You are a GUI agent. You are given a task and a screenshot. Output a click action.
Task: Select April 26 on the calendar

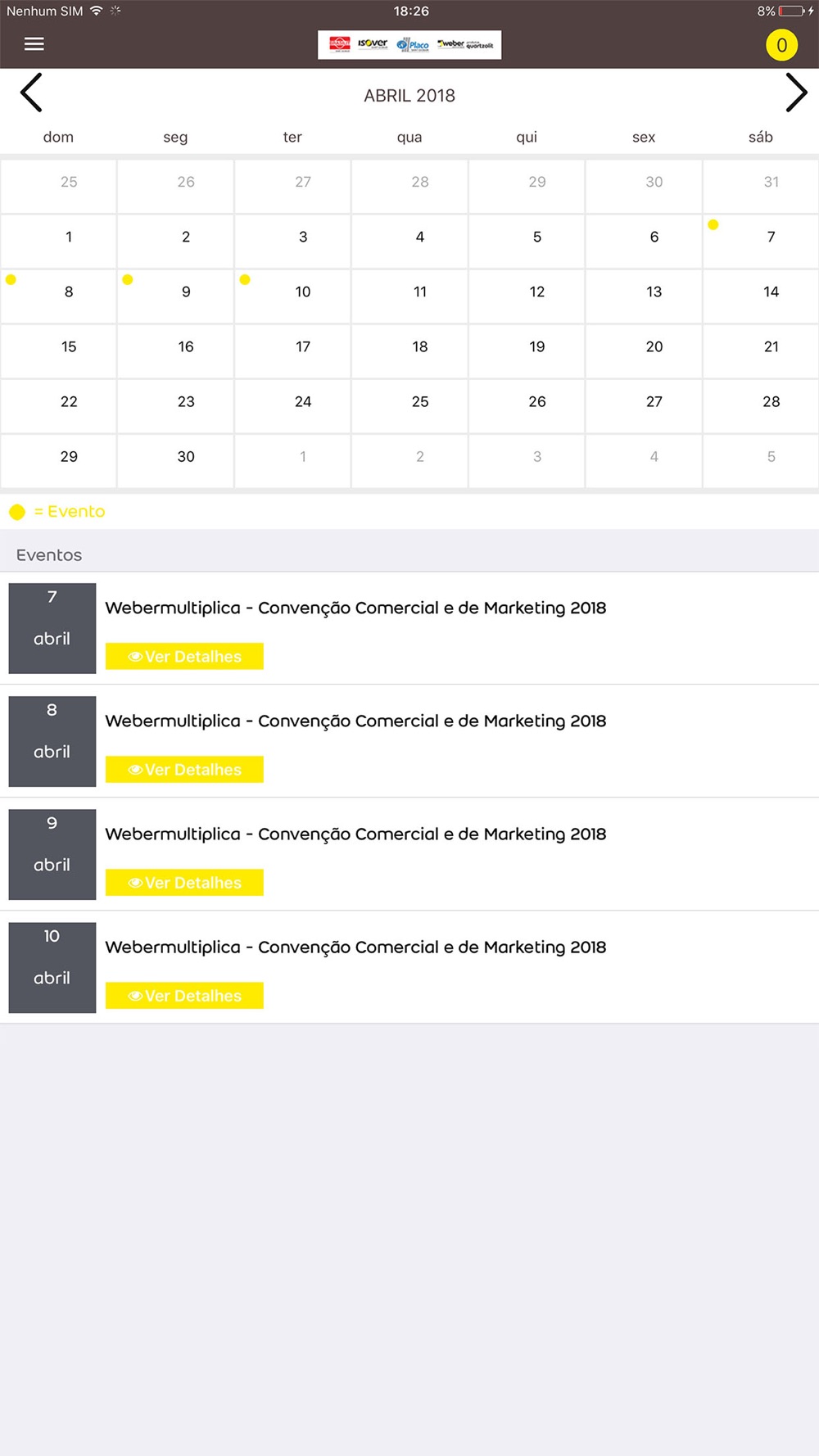527,405
